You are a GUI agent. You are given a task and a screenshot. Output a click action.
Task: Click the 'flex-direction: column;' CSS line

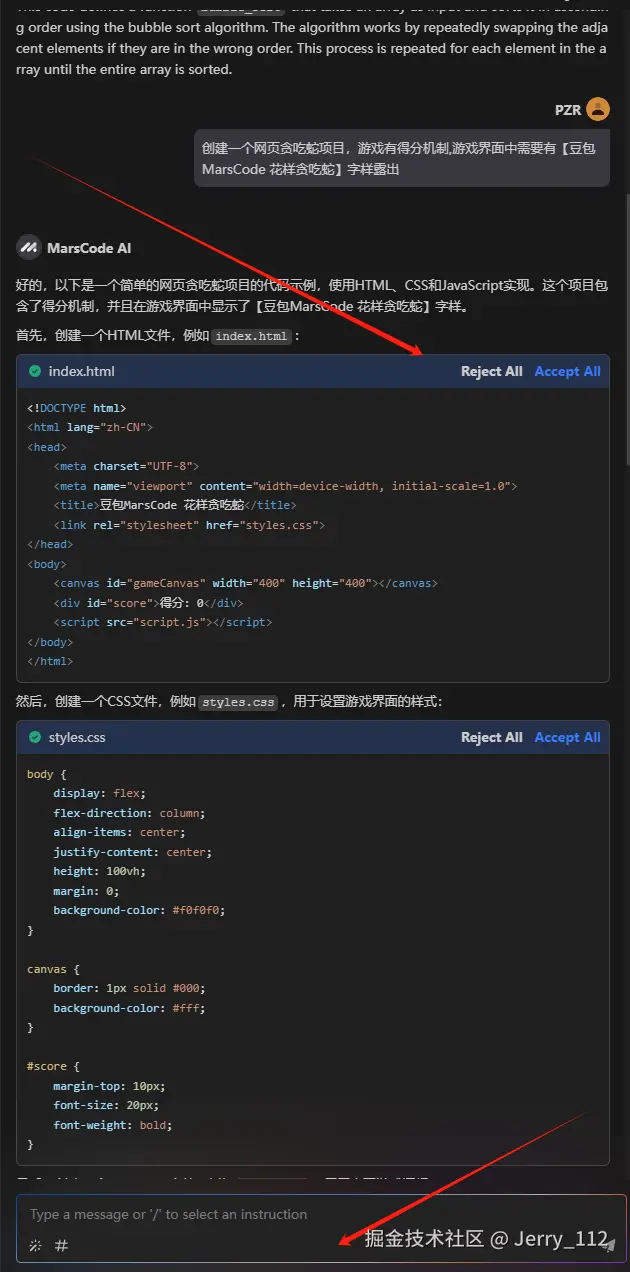tap(129, 813)
